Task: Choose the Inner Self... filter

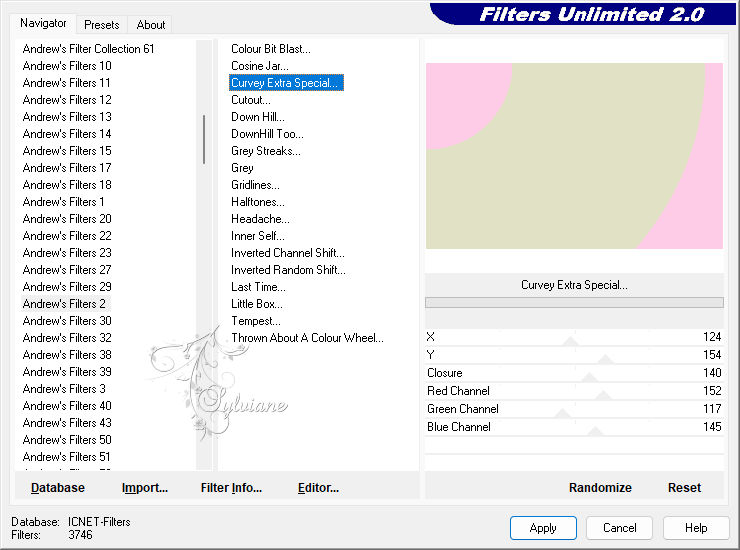Action: [258, 236]
